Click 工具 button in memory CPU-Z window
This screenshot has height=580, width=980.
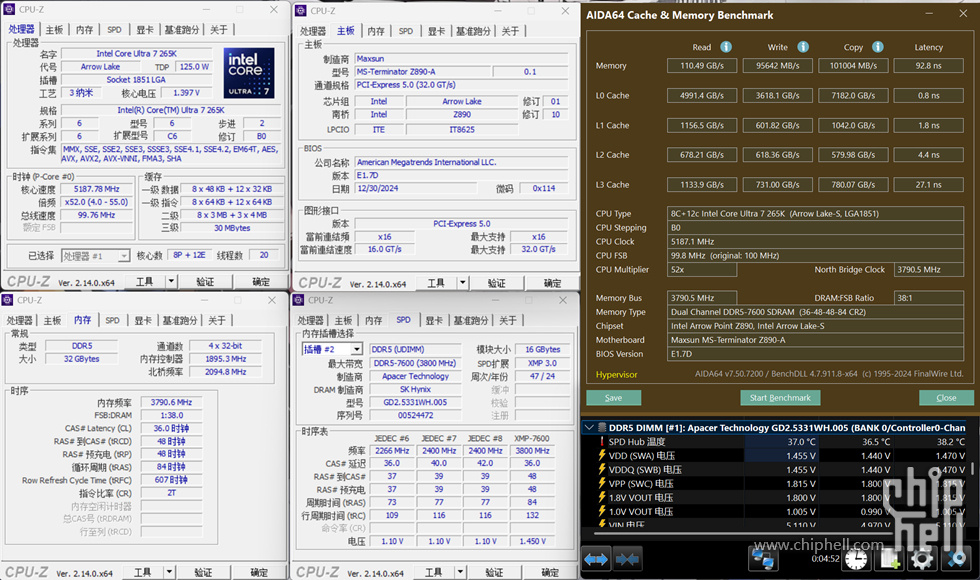pos(142,572)
